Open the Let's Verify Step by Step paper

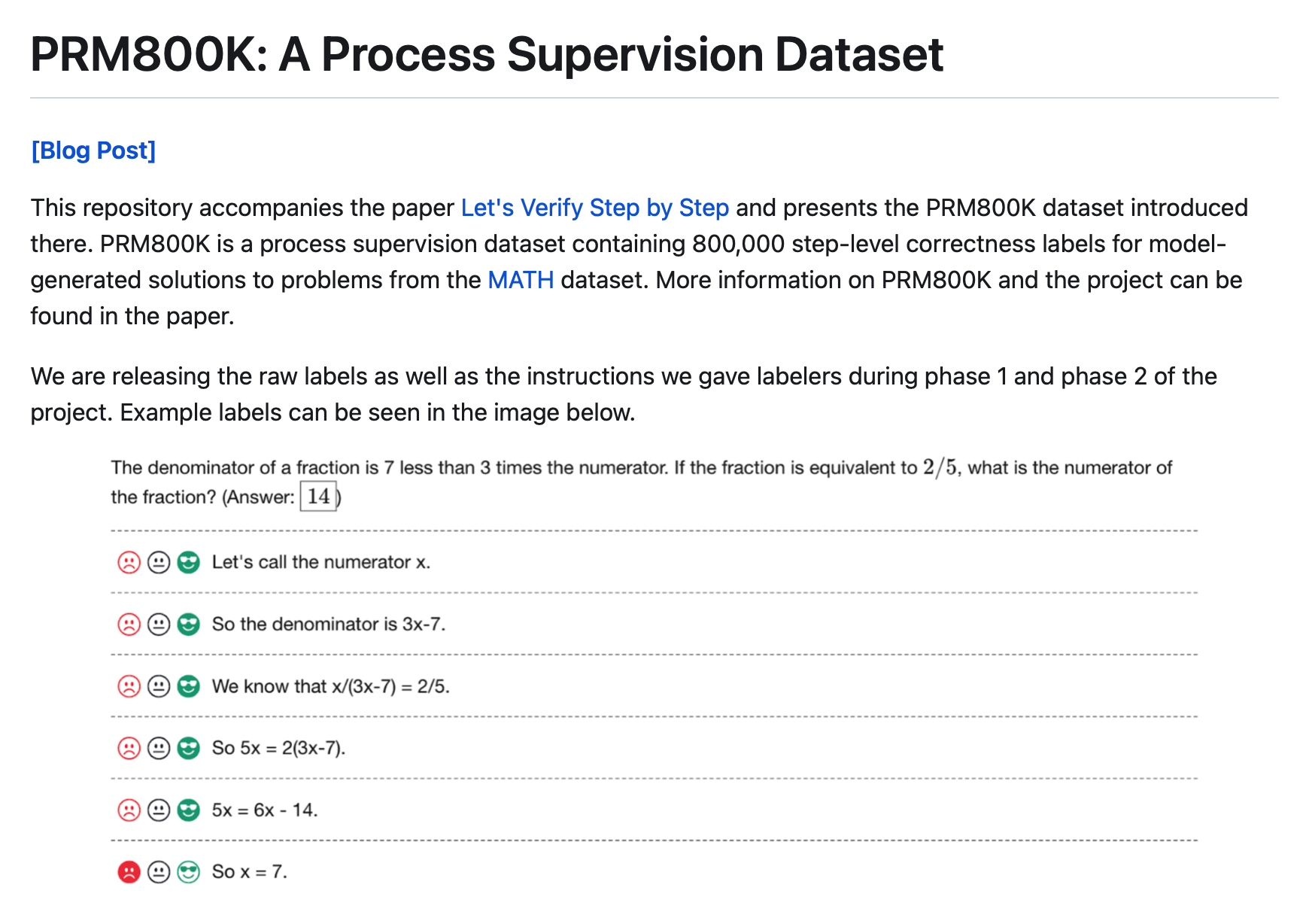594,208
